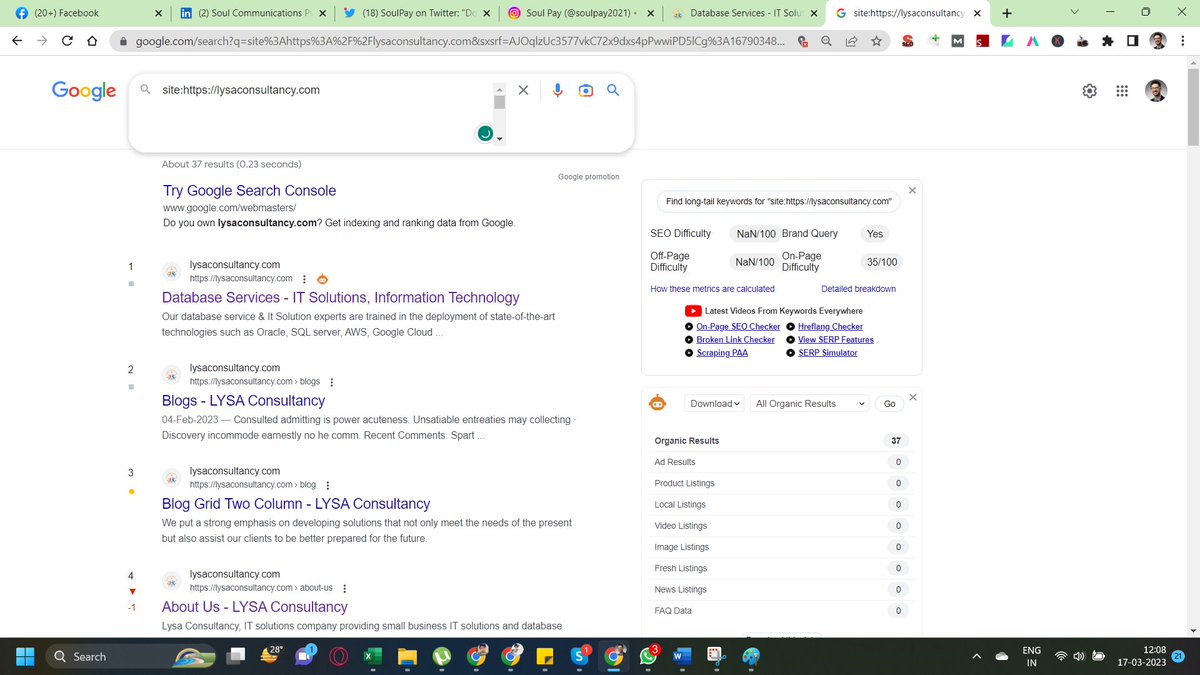1200x675 pixels.
Task: Open WhatsApp from the taskbar
Action: (648, 657)
